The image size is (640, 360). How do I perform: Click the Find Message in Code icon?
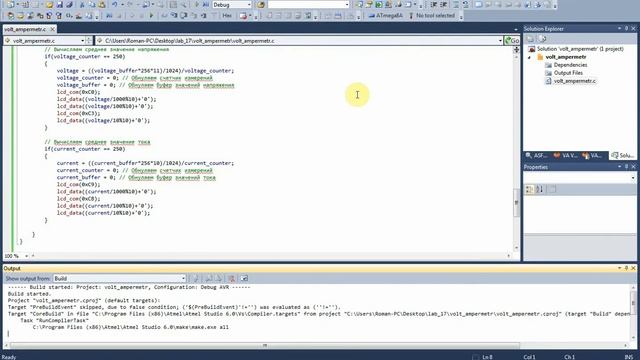196,278
